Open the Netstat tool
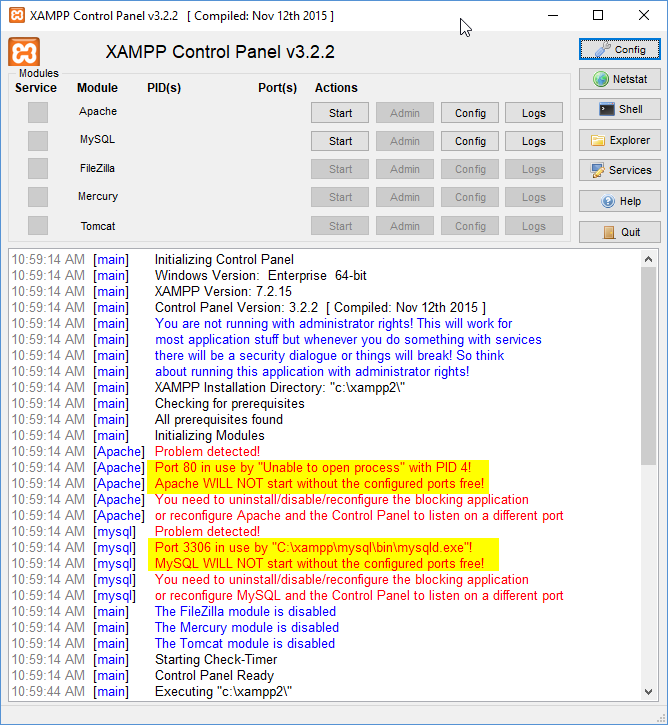The height and width of the screenshot is (725, 668). point(619,79)
